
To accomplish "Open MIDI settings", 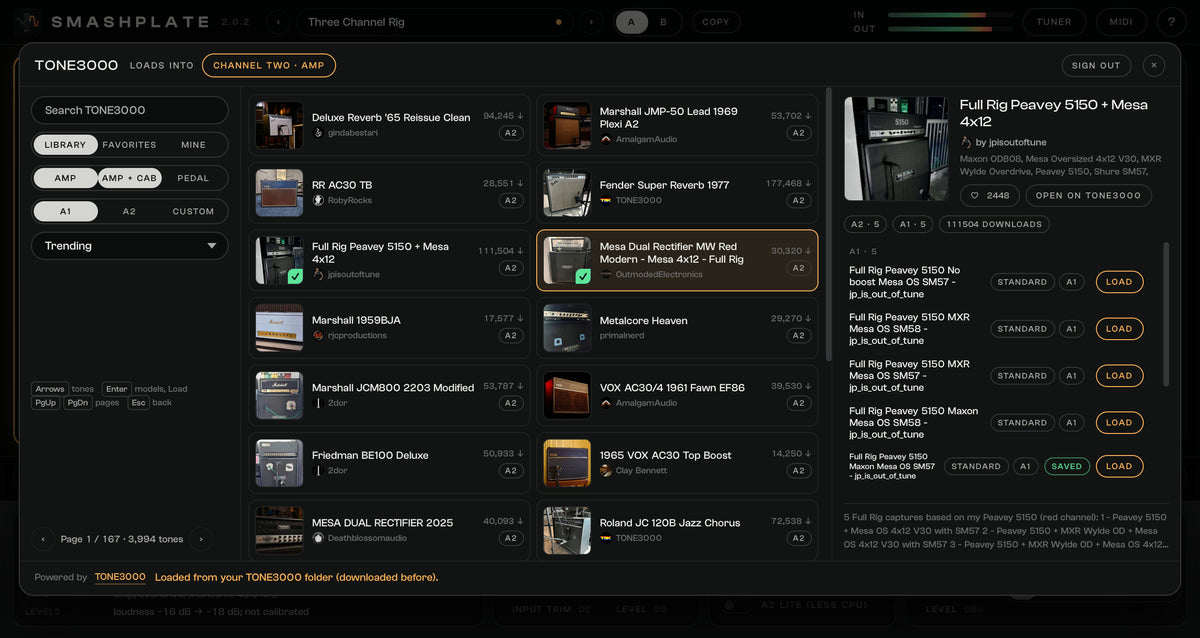I will click(x=1122, y=22).
